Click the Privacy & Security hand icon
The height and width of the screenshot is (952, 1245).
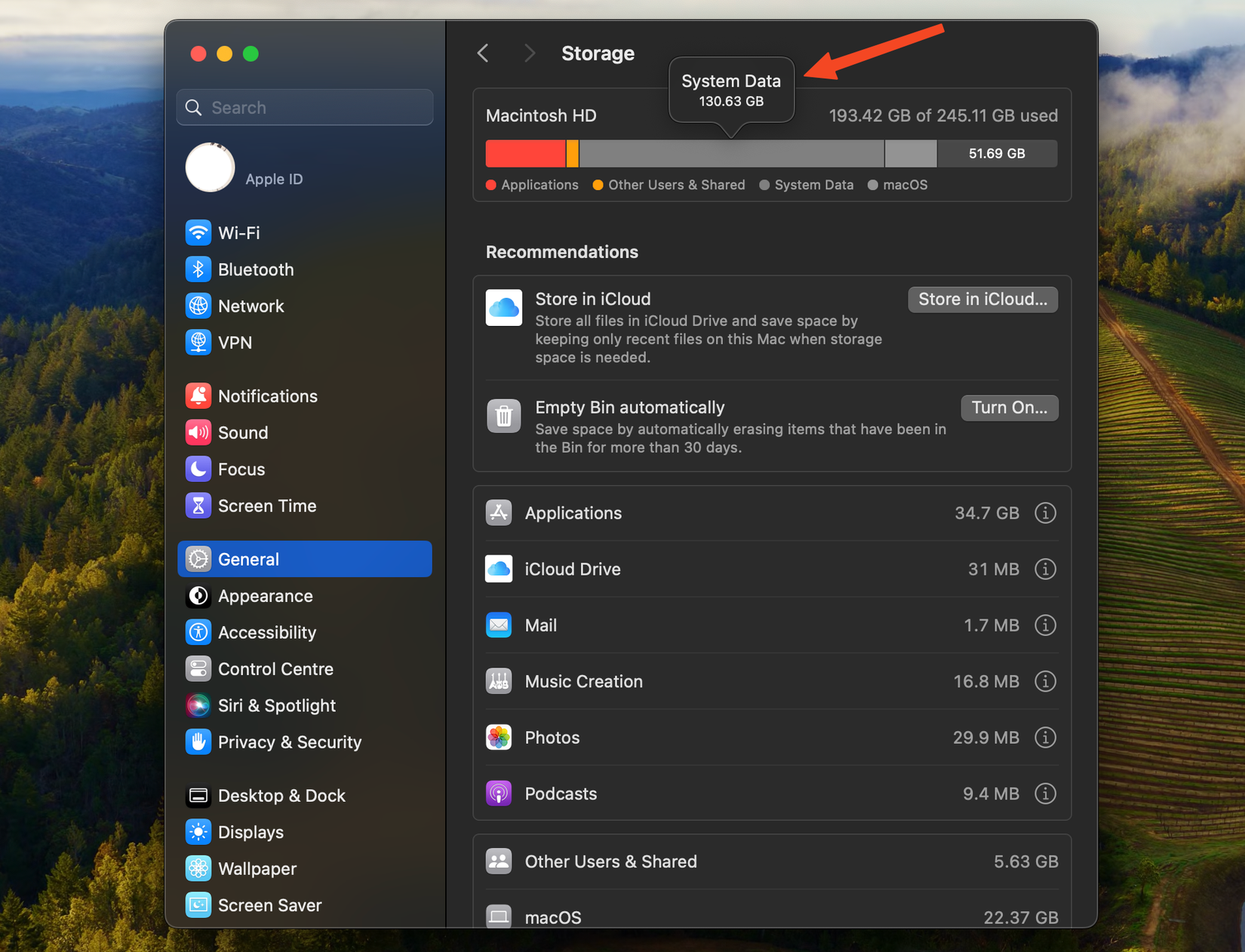pyautogui.click(x=198, y=742)
